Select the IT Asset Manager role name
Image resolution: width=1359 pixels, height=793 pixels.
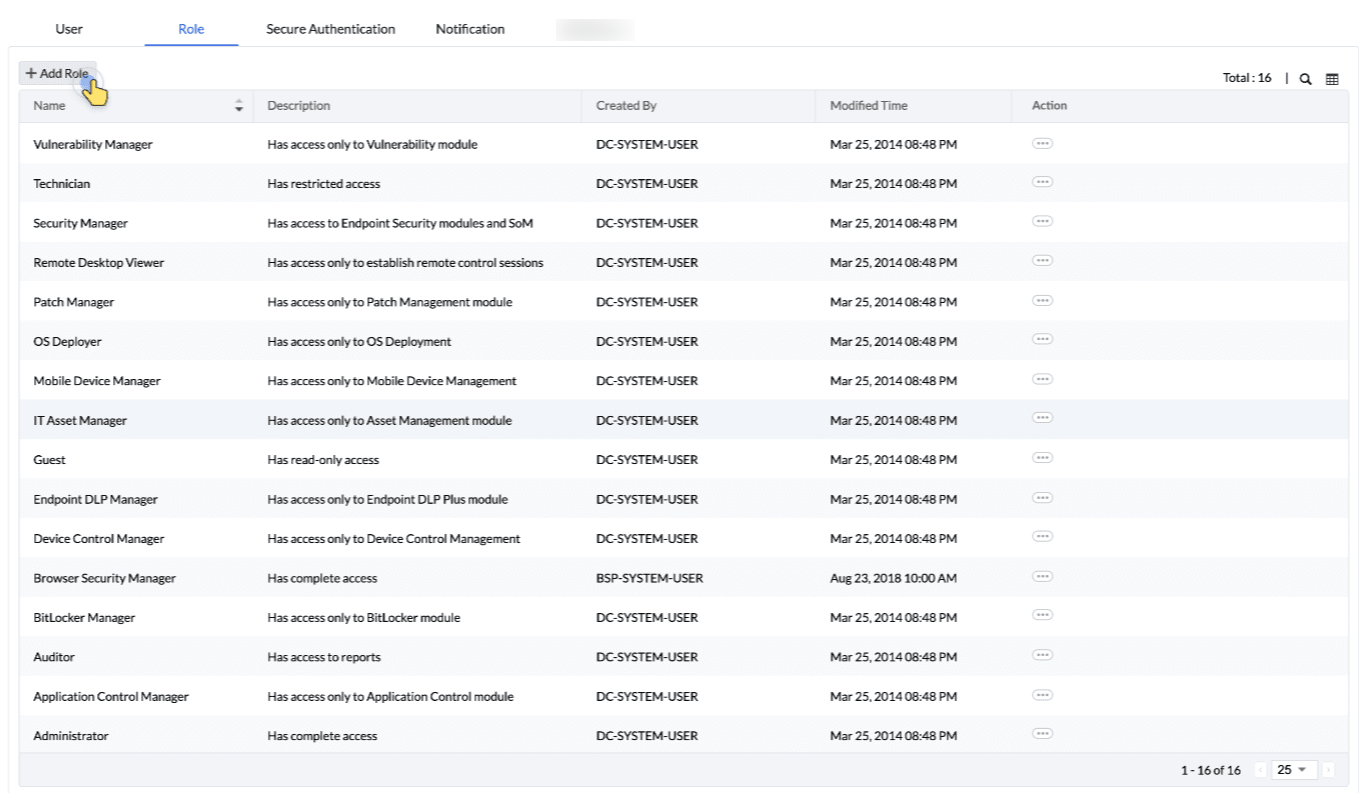(x=80, y=420)
